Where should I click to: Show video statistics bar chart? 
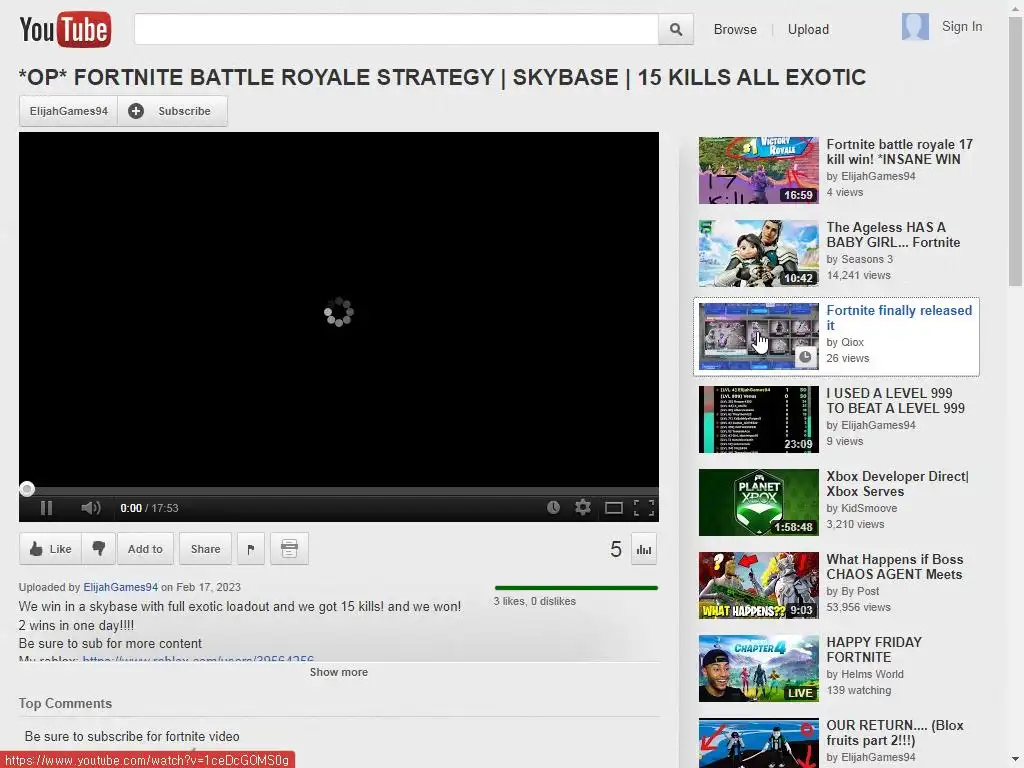[644, 549]
